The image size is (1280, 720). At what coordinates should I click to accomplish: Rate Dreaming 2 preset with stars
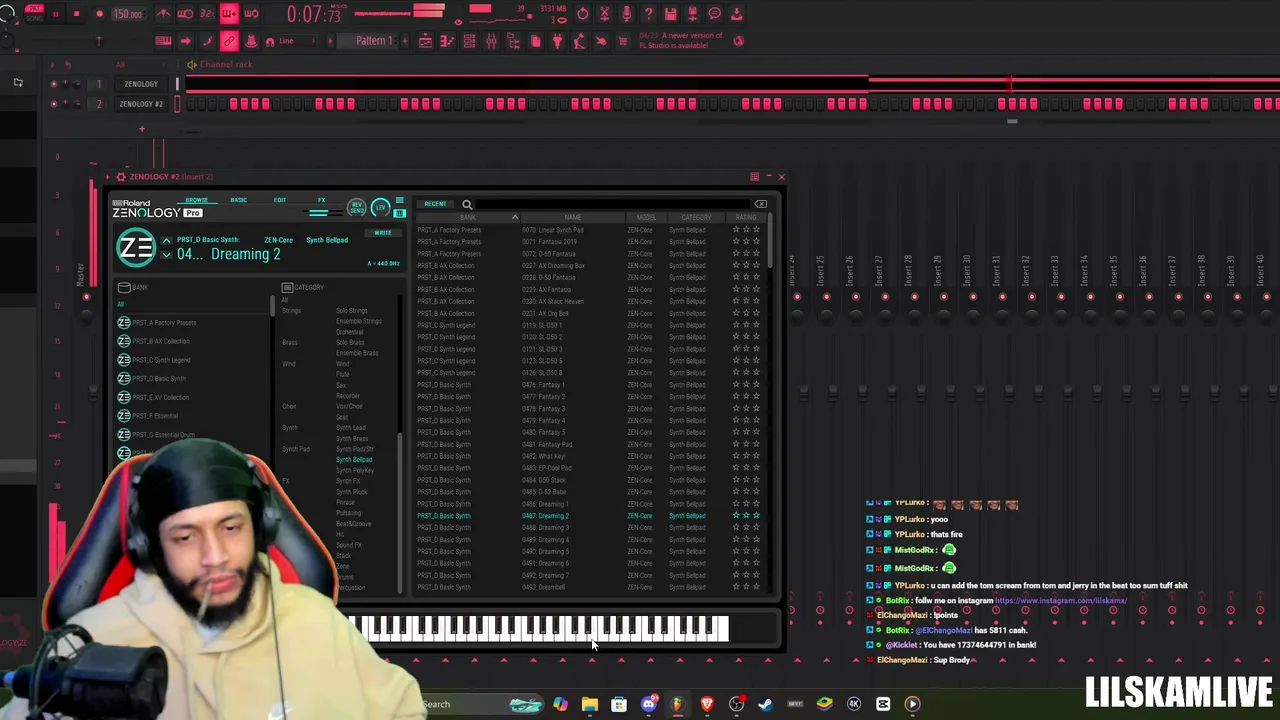pyautogui.click(x=746, y=516)
